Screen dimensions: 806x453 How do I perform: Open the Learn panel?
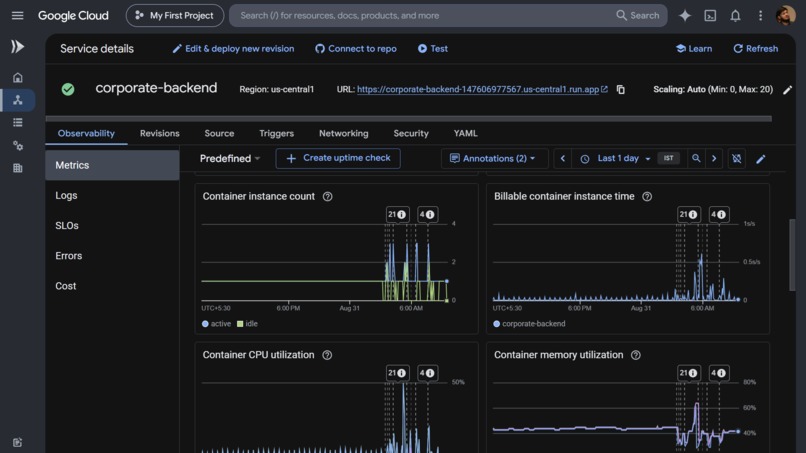694,49
